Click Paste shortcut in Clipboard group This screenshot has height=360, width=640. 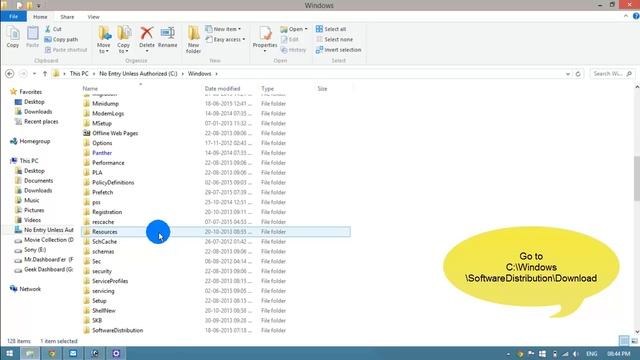point(66,50)
